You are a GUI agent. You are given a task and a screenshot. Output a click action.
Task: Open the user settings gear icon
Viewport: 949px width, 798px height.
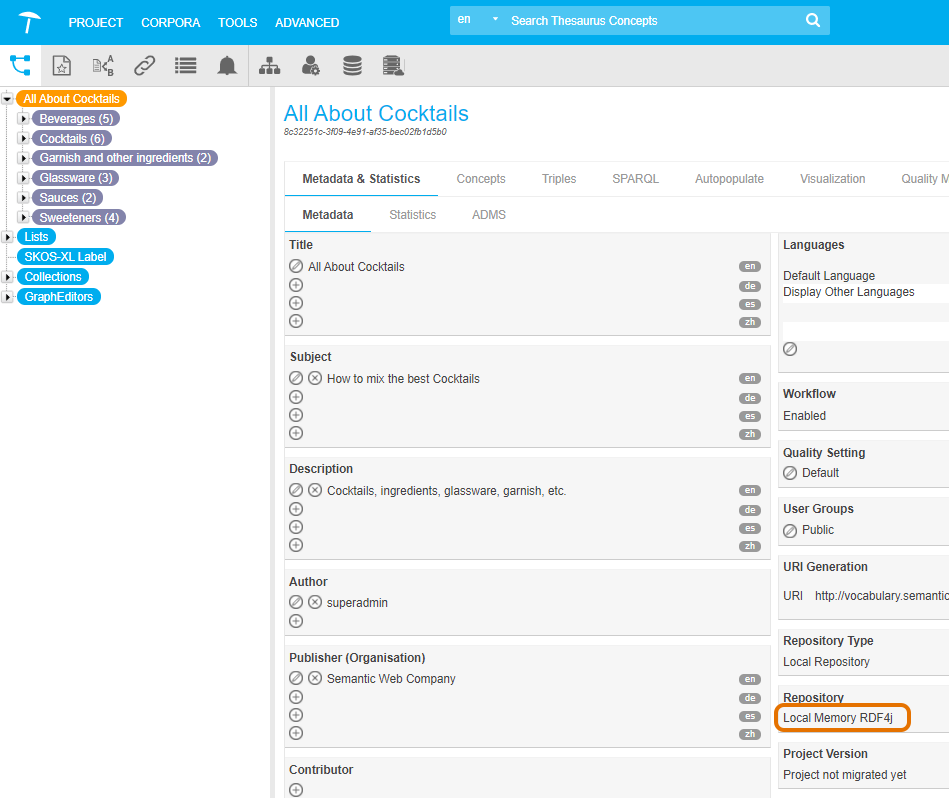click(x=311, y=66)
